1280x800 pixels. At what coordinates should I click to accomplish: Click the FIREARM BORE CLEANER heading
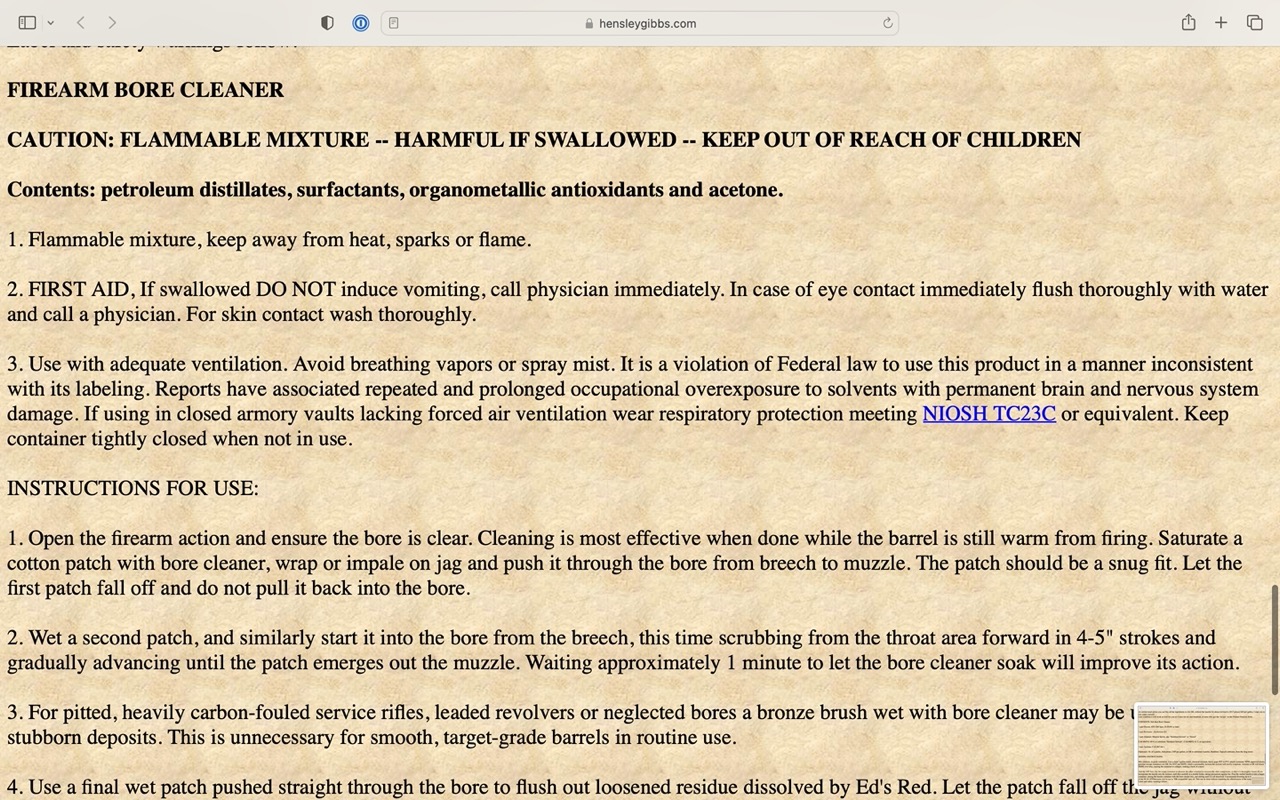click(x=146, y=90)
